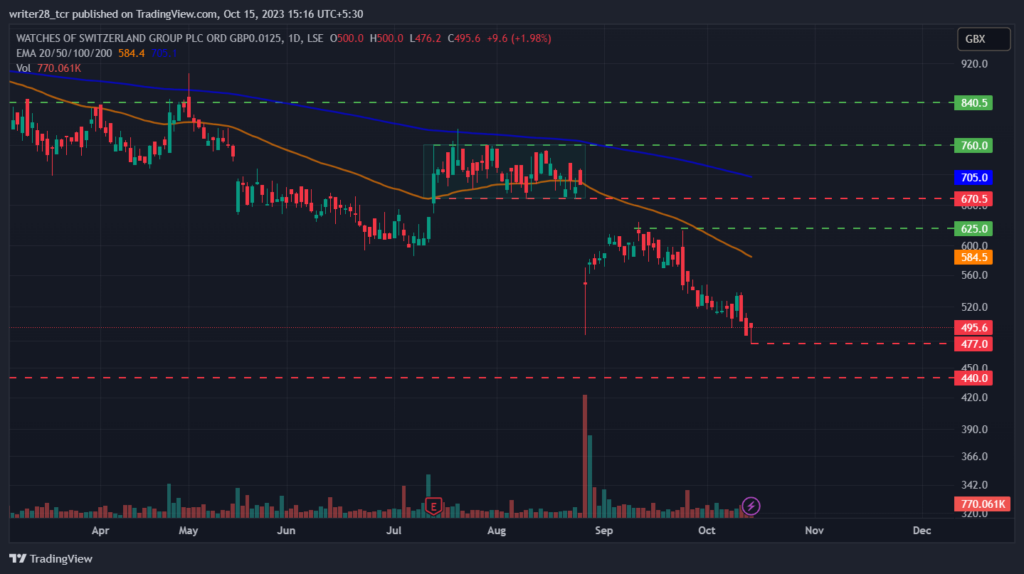The width and height of the screenshot is (1024, 574).
Task: Click the orange 584.4 EMA legend value
Action: tap(131, 54)
